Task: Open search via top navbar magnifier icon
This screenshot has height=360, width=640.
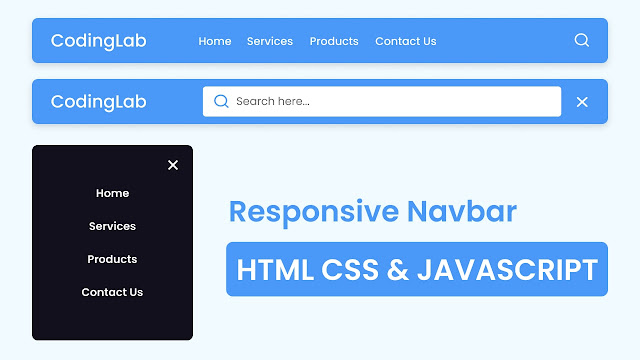Action: click(x=582, y=40)
